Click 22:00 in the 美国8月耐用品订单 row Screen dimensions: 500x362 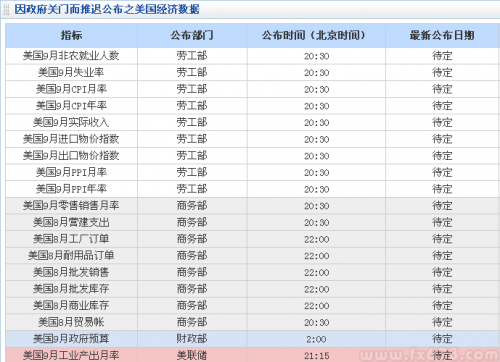tap(316, 256)
